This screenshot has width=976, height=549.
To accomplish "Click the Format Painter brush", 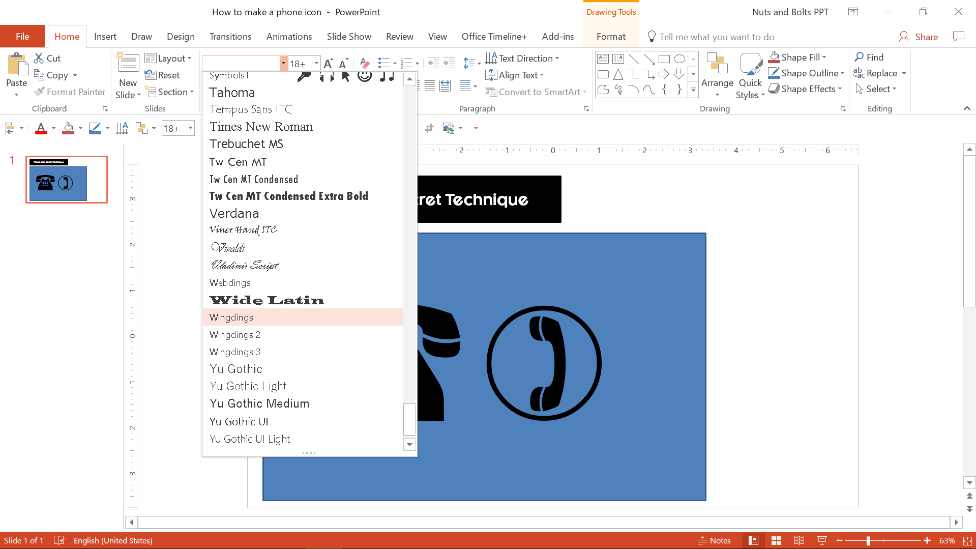I will coord(39,92).
